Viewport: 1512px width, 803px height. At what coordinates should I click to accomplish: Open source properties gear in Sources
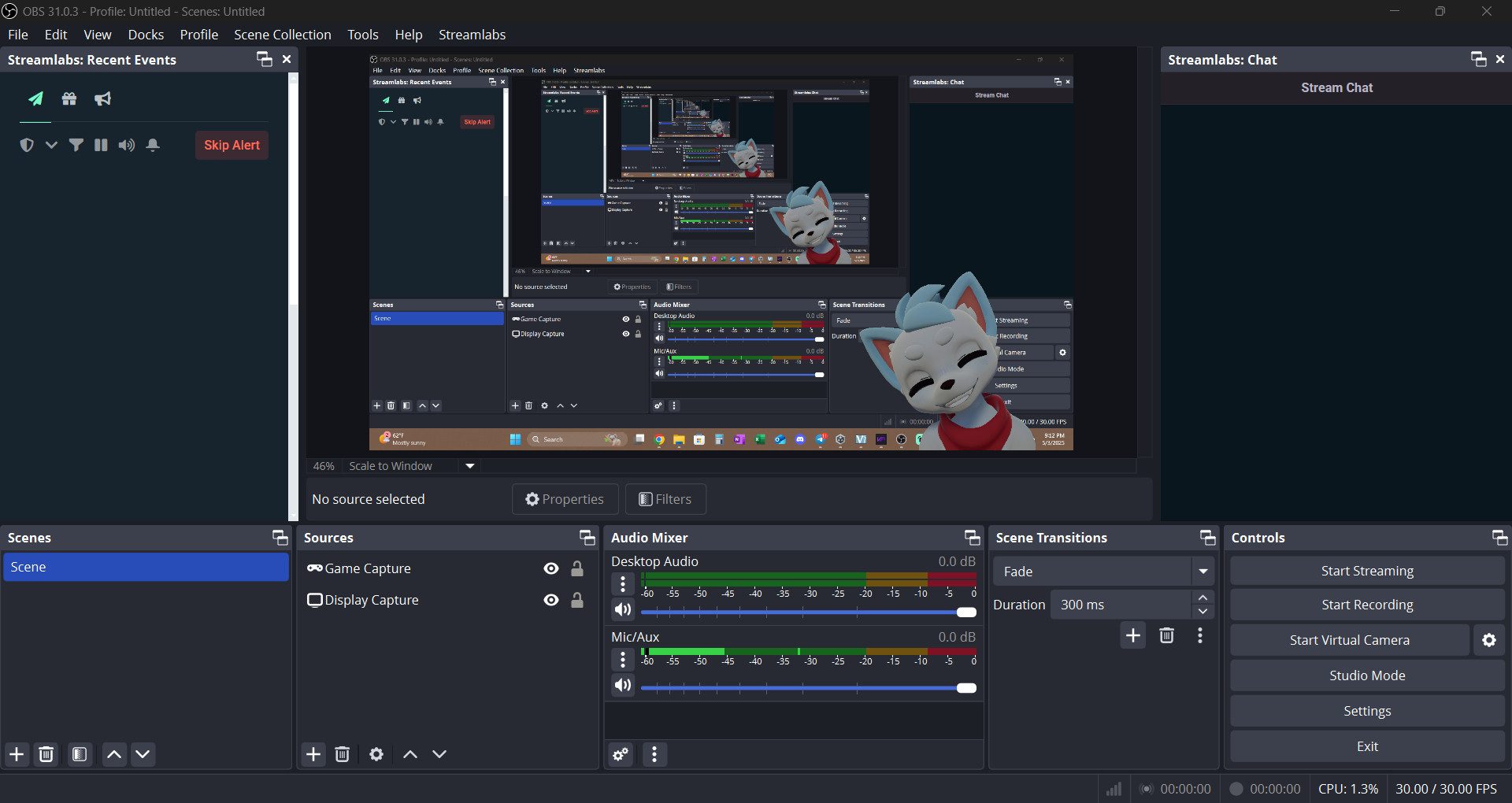[376, 754]
